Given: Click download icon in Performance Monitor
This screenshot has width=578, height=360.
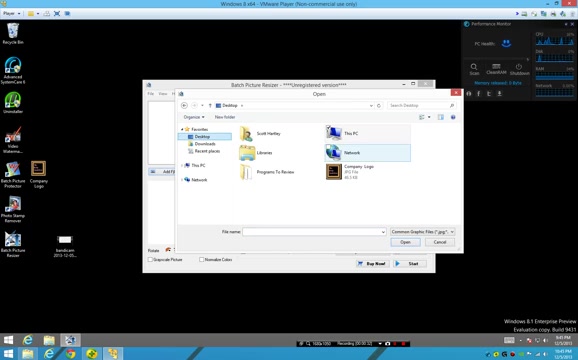Looking at the screenshot, I should tap(499, 94).
